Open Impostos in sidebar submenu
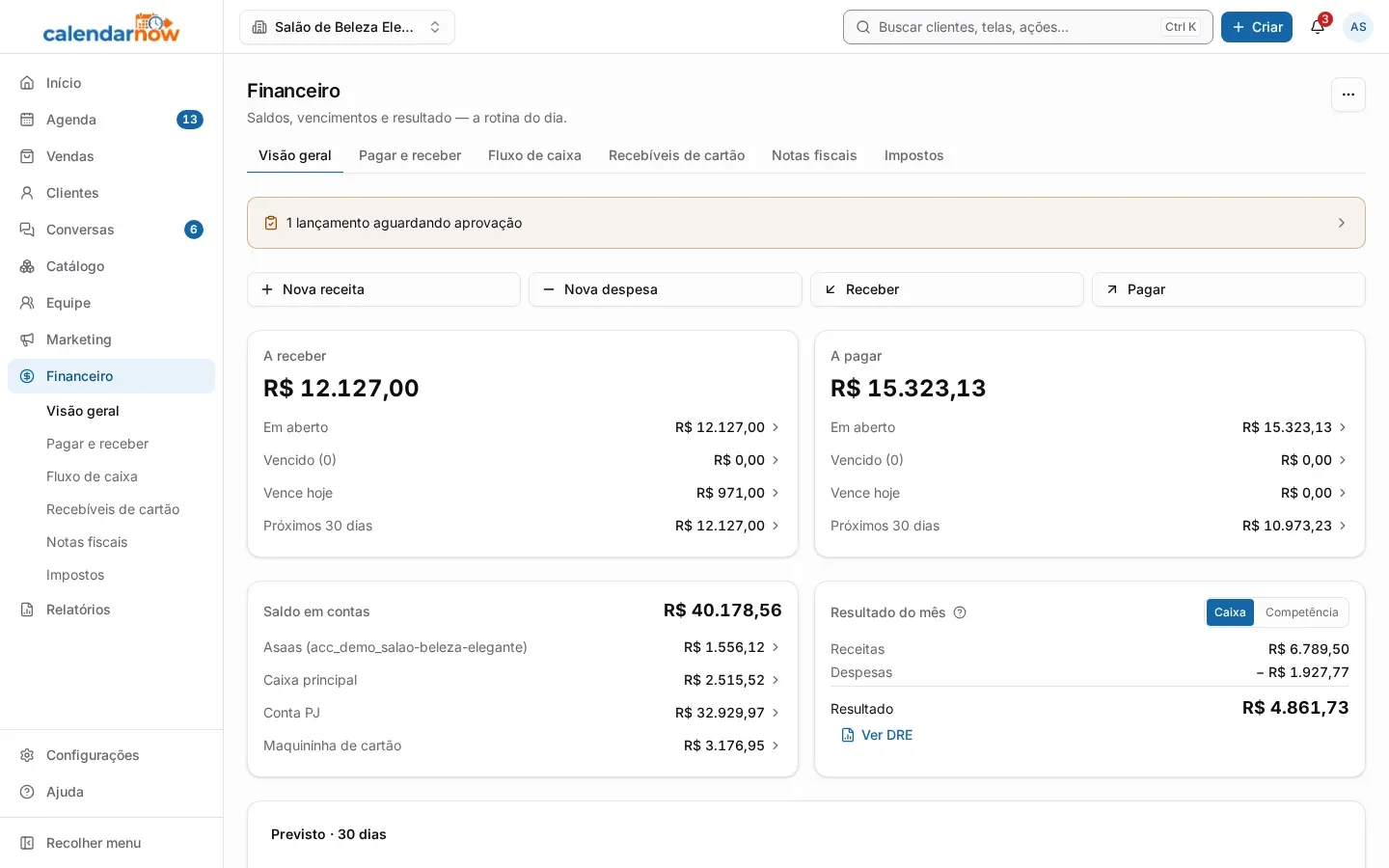Viewport: 1389px width, 868px height. tap(75, 575)
